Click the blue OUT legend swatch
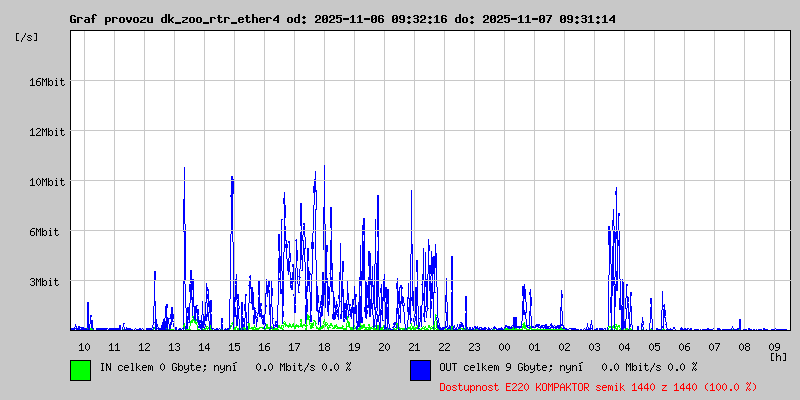Image resolution: width=800 pixels, height=400 pixels. [420, 369]
